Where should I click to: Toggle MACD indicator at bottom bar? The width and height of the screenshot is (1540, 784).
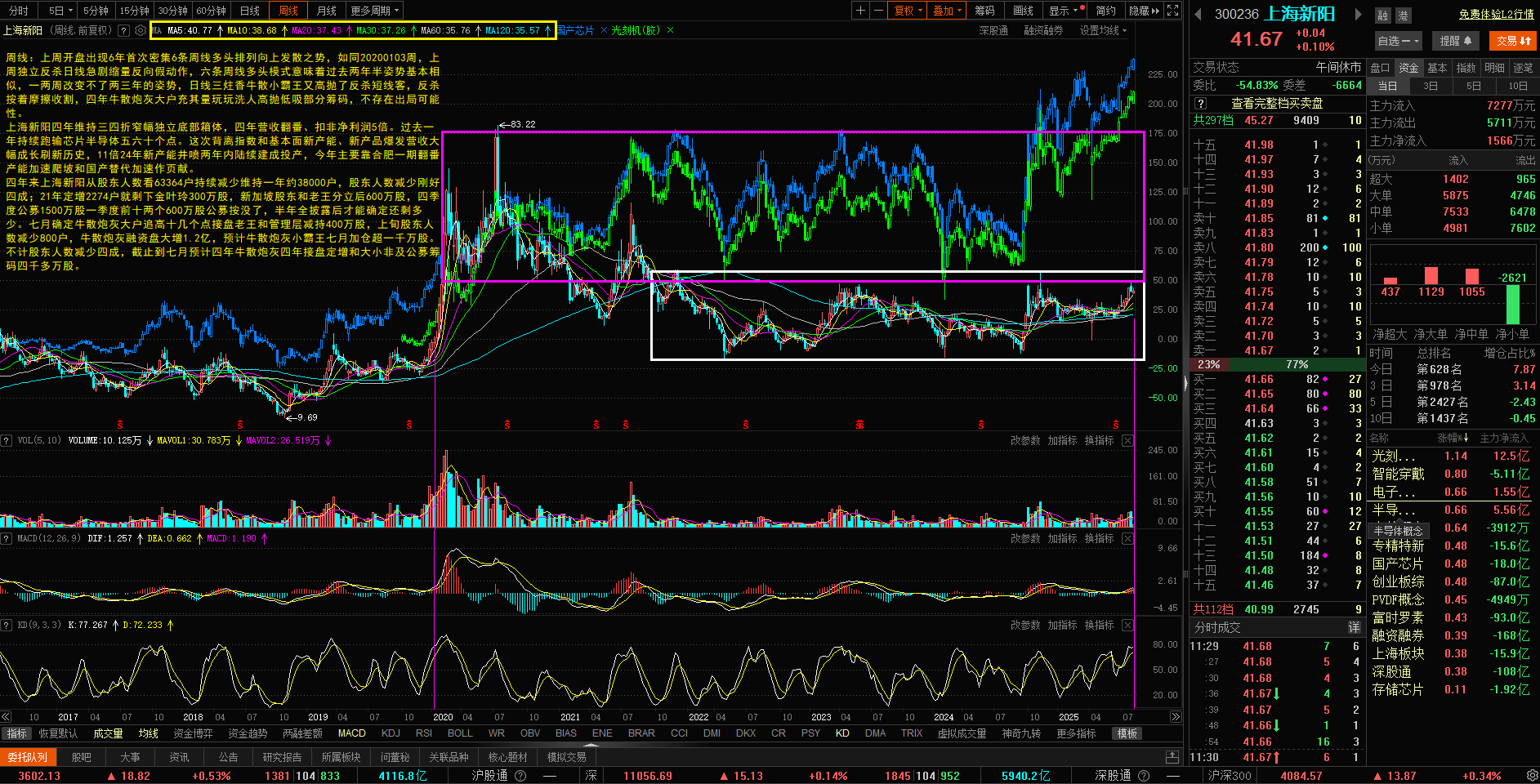(352, 733)
